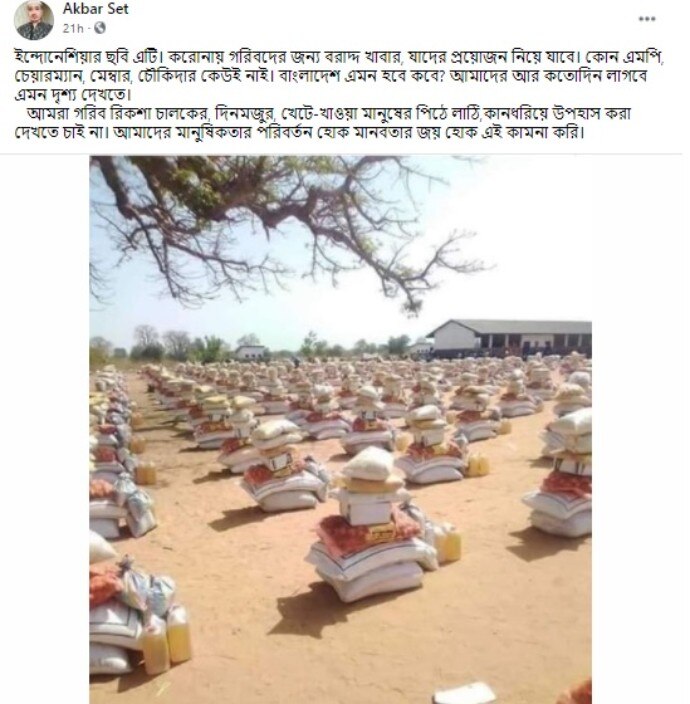Viewport: 690px width, 704px height.
Task: Click the last line of the post caption
Action: tap(299, 133)
